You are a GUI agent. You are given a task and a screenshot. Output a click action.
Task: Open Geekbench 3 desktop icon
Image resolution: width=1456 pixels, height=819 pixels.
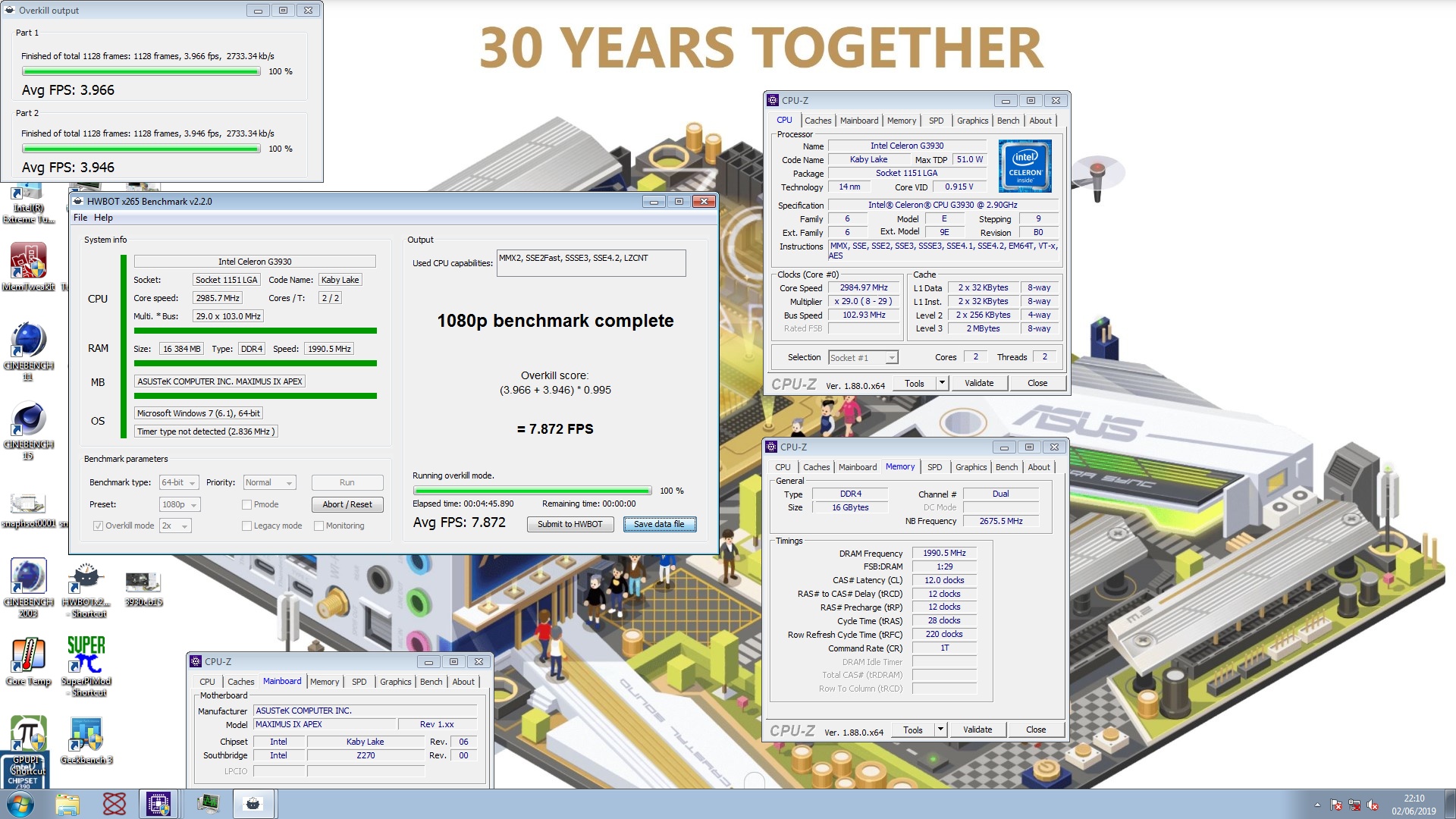(86, 741)
